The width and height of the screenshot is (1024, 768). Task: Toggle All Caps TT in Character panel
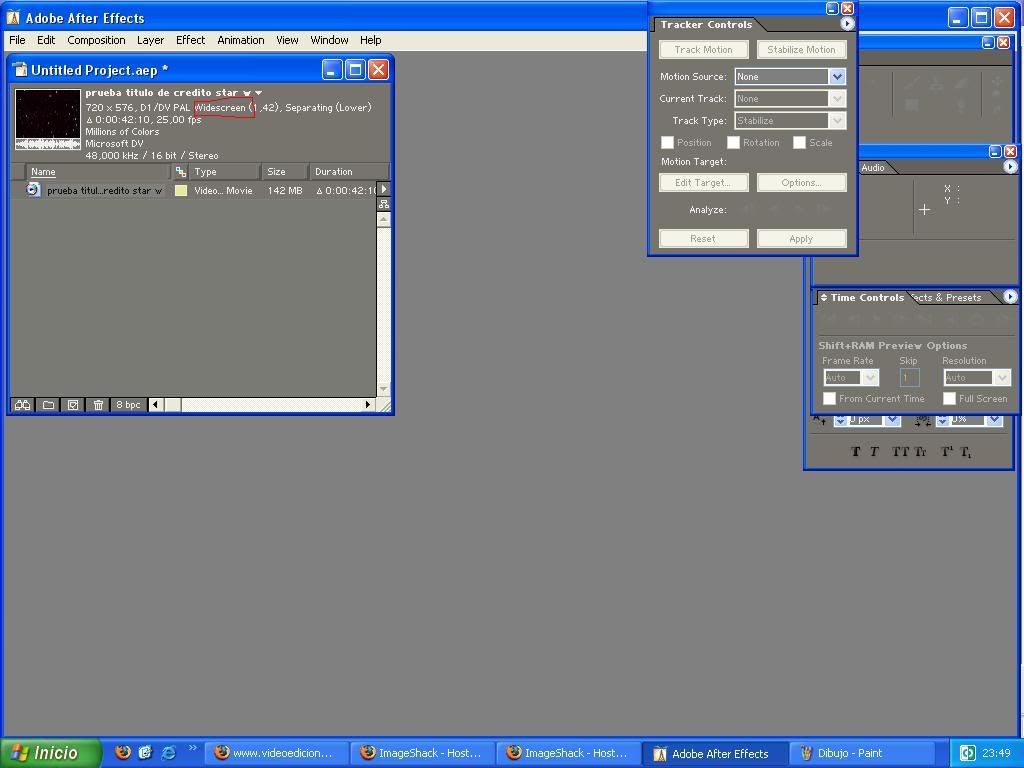(900, 451)
